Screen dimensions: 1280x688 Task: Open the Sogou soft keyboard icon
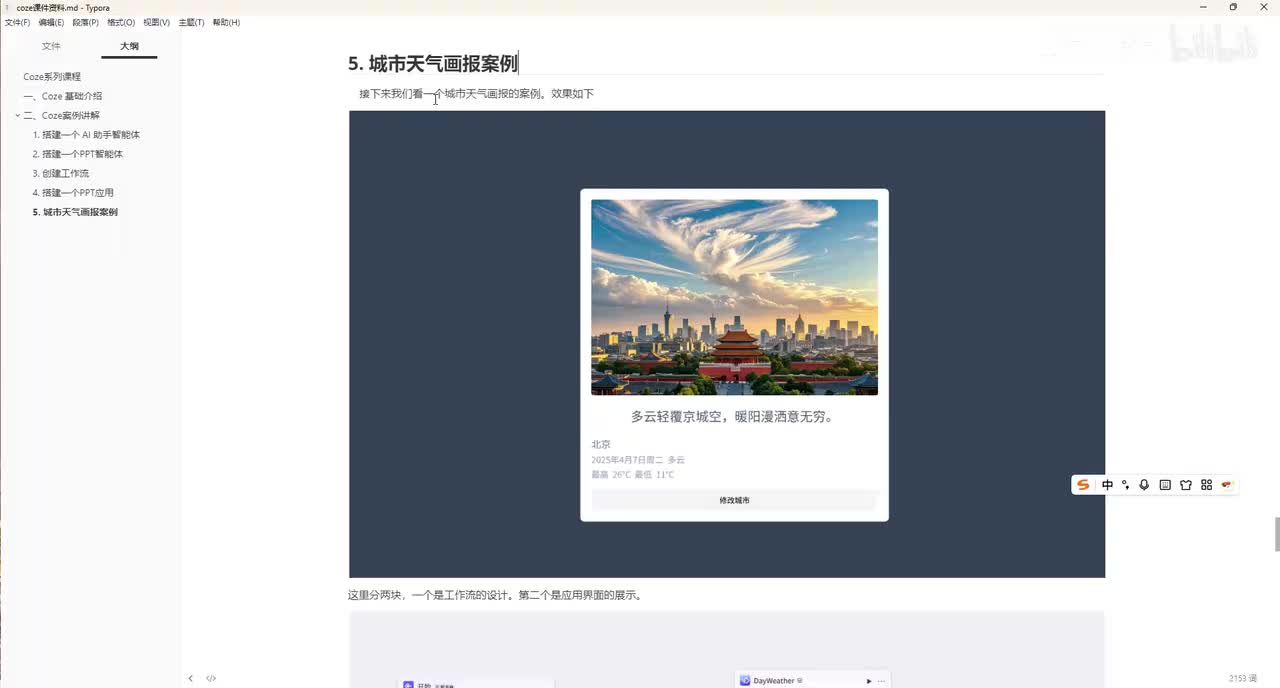[1165, 485]
